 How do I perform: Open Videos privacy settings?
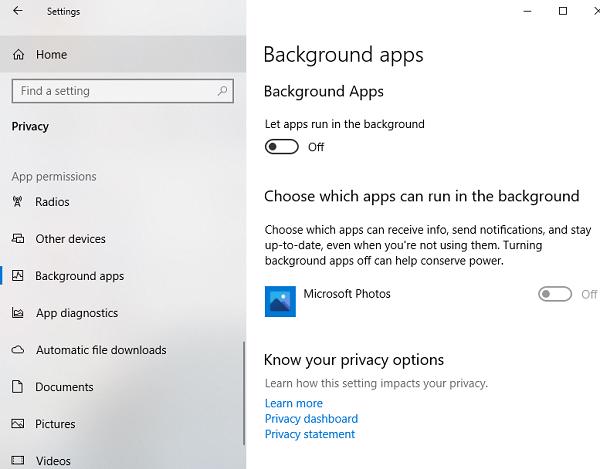click(123, 458)
